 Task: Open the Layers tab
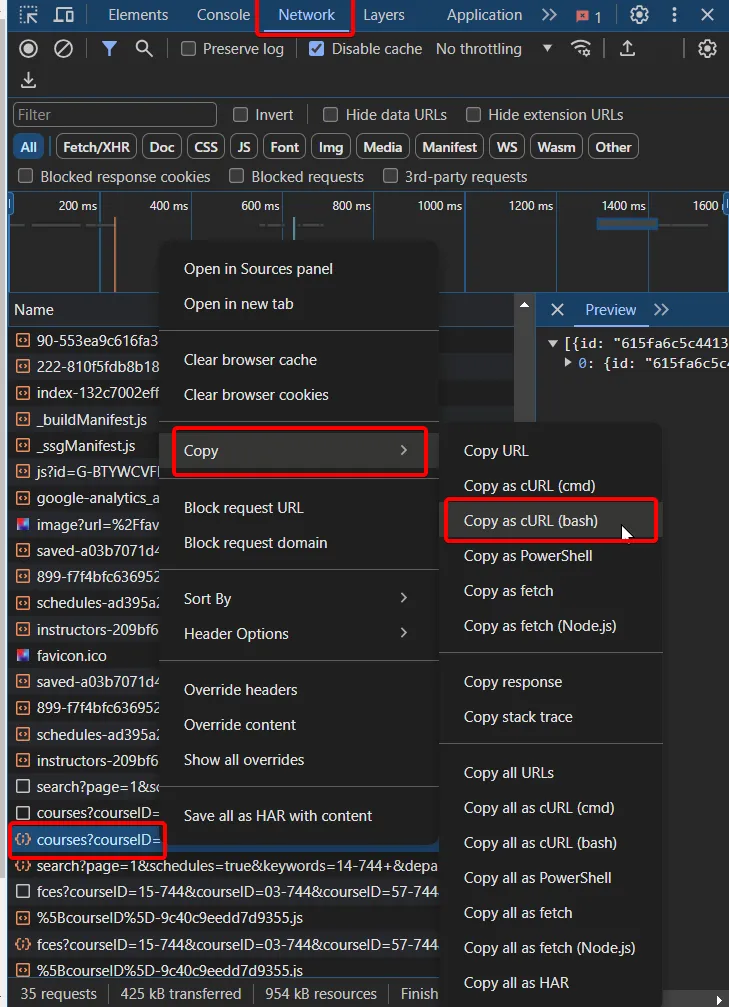point(383,15)
